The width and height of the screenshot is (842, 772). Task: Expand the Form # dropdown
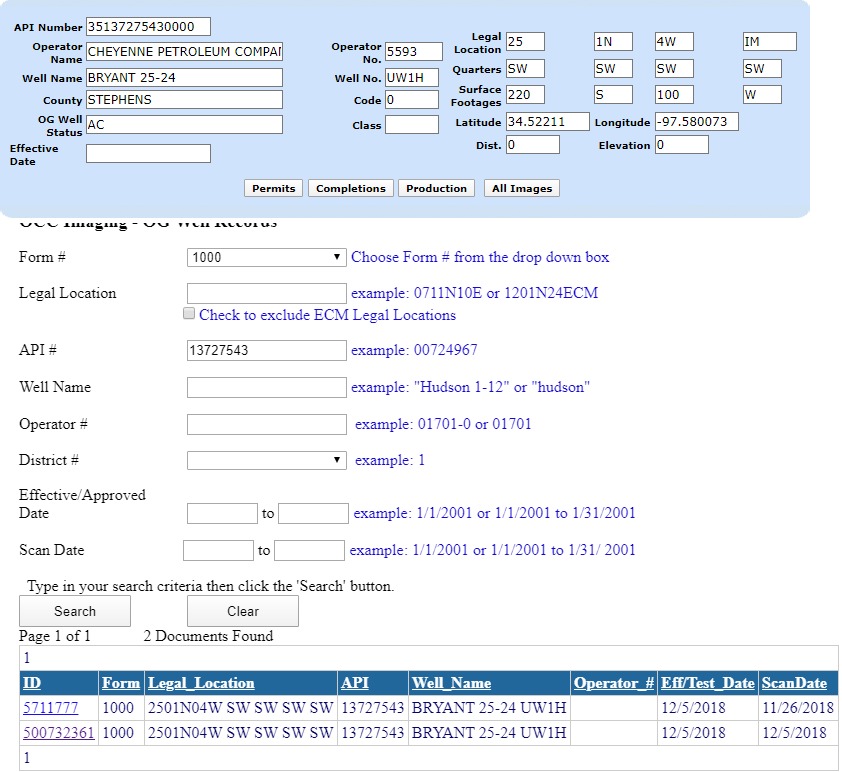coord(266,257)
